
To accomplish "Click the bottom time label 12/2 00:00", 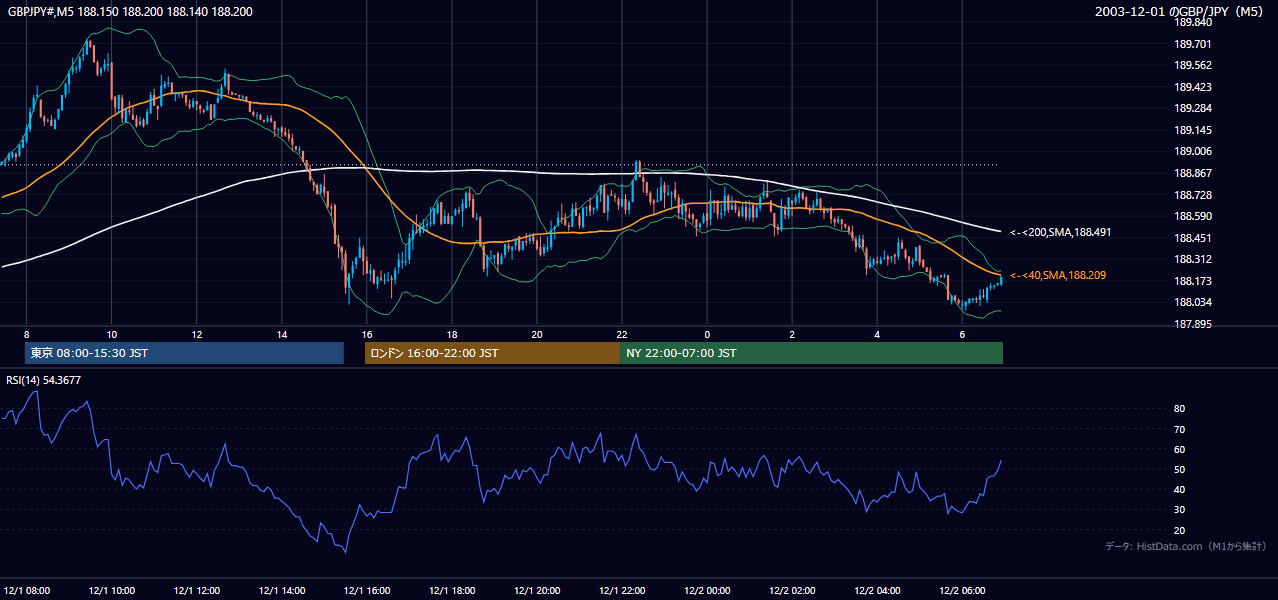I will coord(707,590).
